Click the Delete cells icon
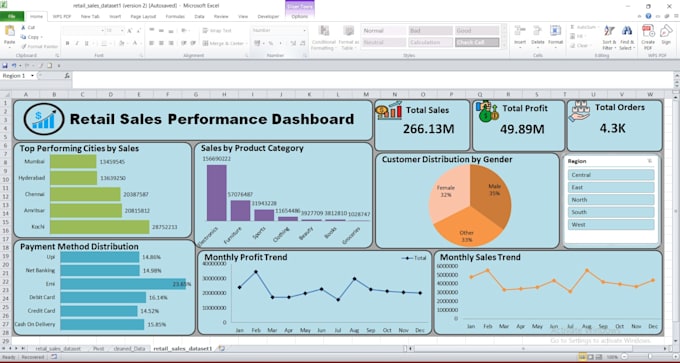This screenshot has width=680, height=363. (537, 31)
